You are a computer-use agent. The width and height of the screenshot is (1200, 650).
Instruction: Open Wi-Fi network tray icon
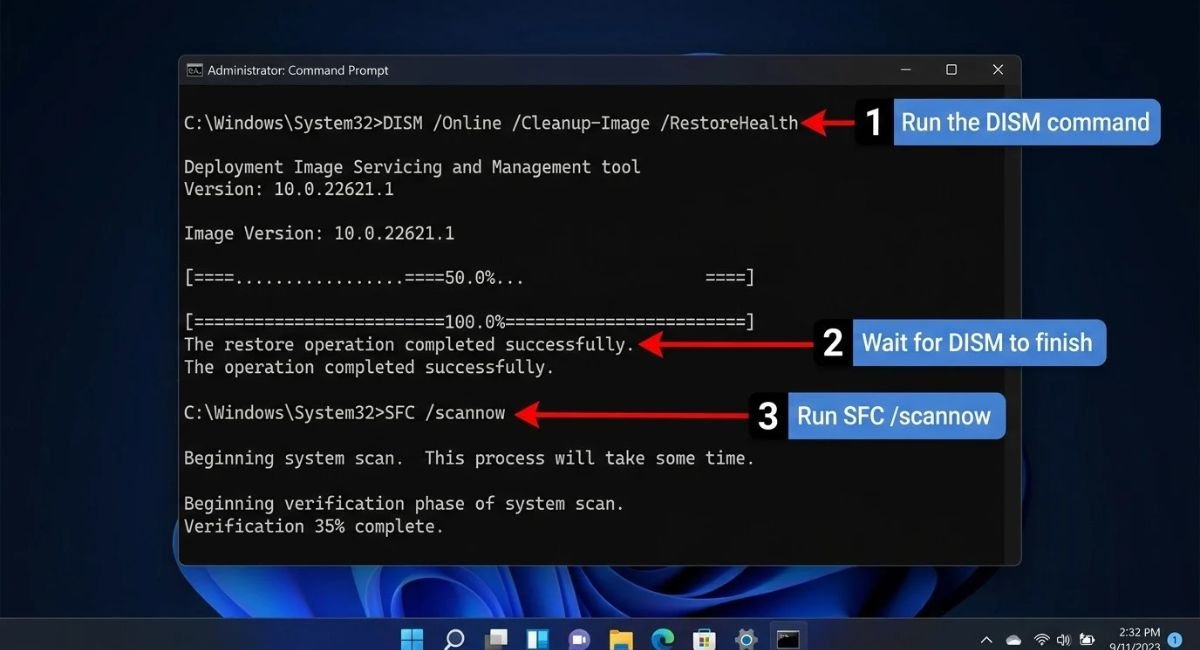1041,639
